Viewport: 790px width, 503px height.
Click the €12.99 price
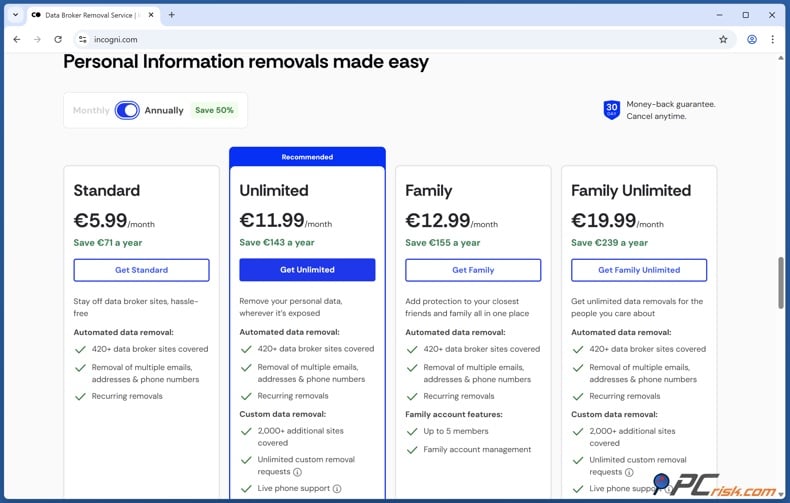(437, 221)
